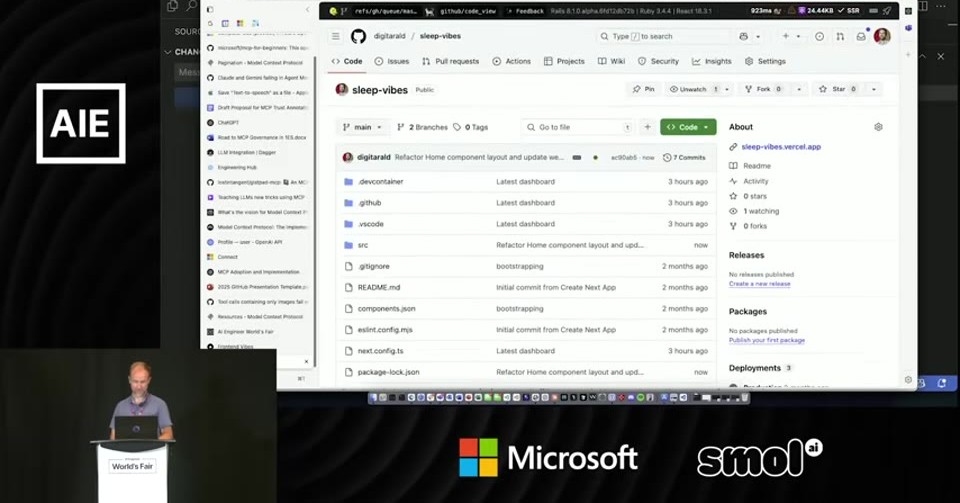Switch to the Actions tab
The image size is (960, 503).
point(512,61)
